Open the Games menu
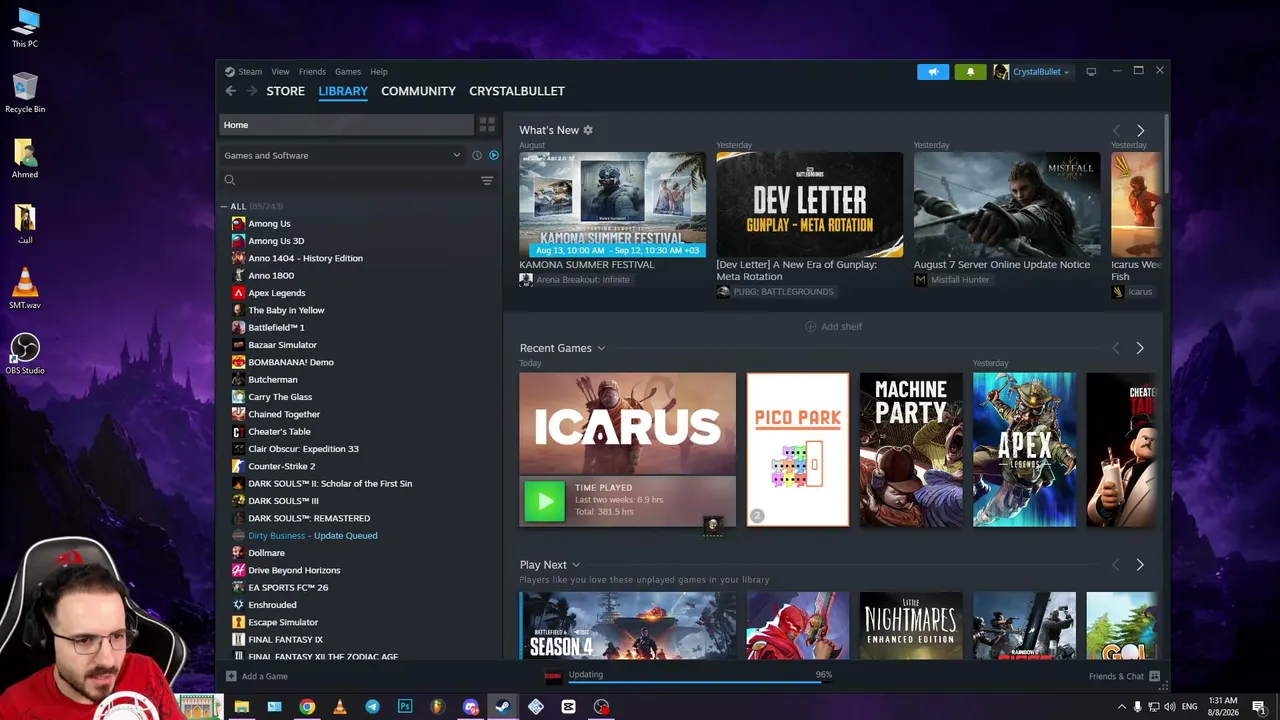 [x=348, y=72]
